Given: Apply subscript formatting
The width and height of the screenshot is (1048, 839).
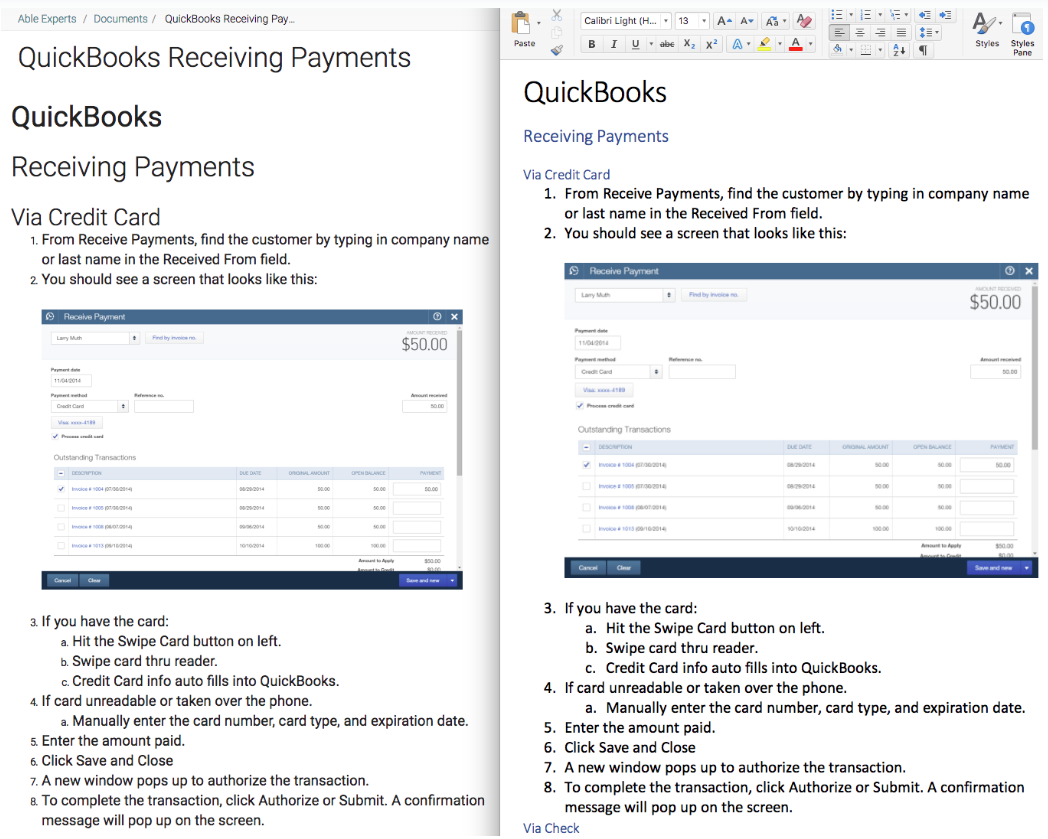Looking at the screenshot, I should [689, 44].
